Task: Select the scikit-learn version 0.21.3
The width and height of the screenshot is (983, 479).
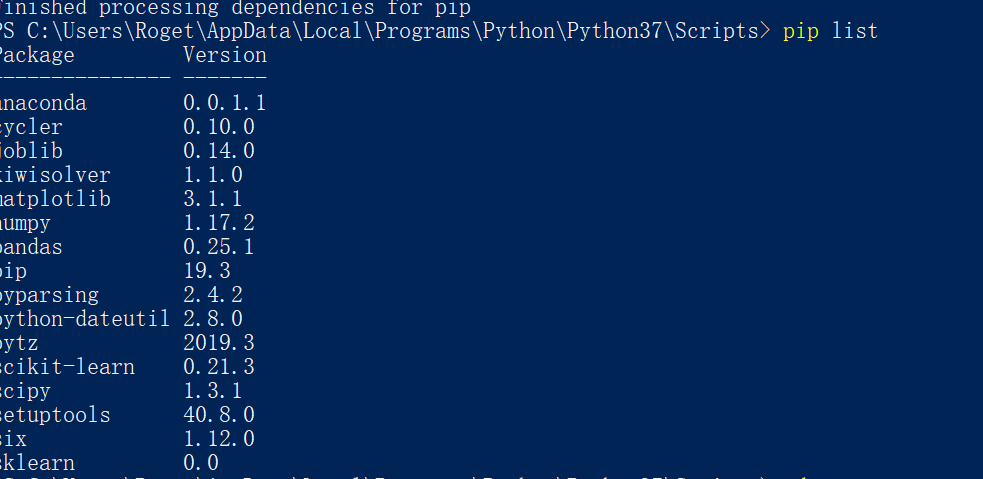Action: 219,367
